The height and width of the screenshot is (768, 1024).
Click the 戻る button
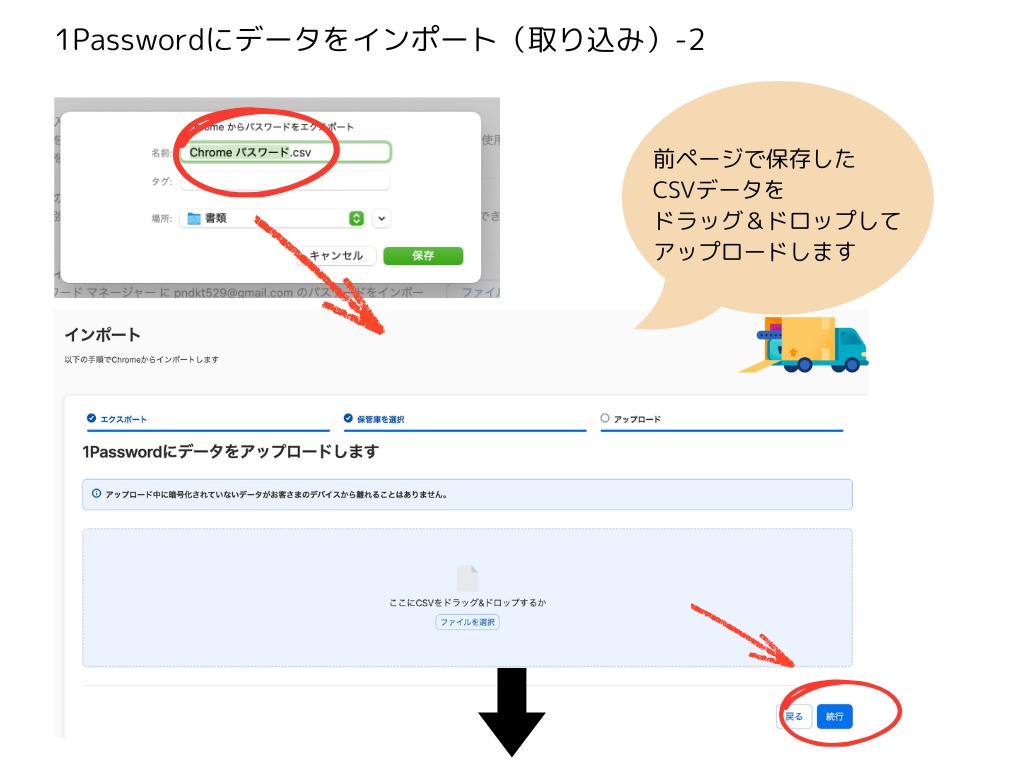(795, 716)
